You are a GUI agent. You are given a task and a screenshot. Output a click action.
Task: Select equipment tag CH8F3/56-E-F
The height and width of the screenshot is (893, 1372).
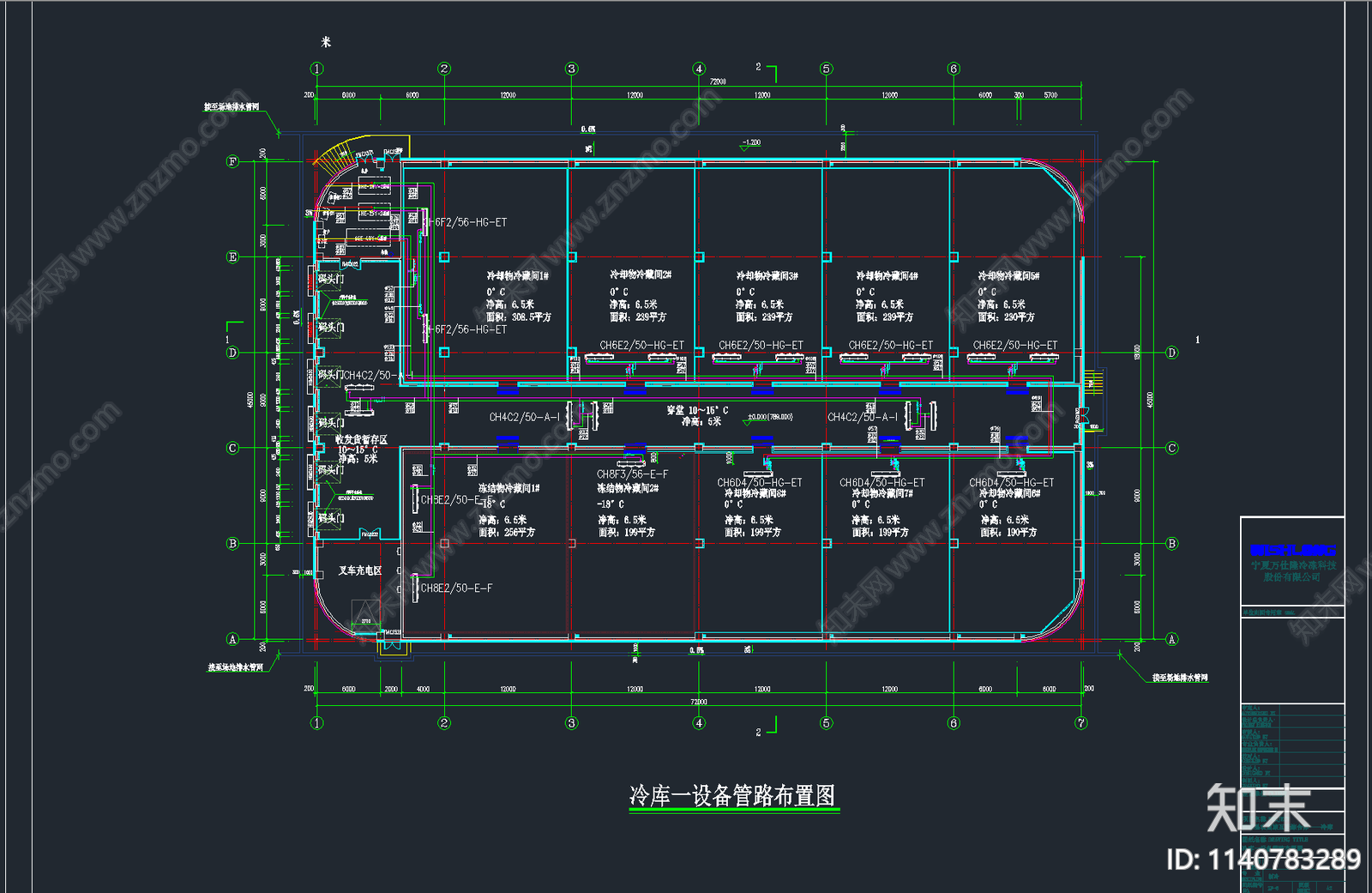(633, 474)
